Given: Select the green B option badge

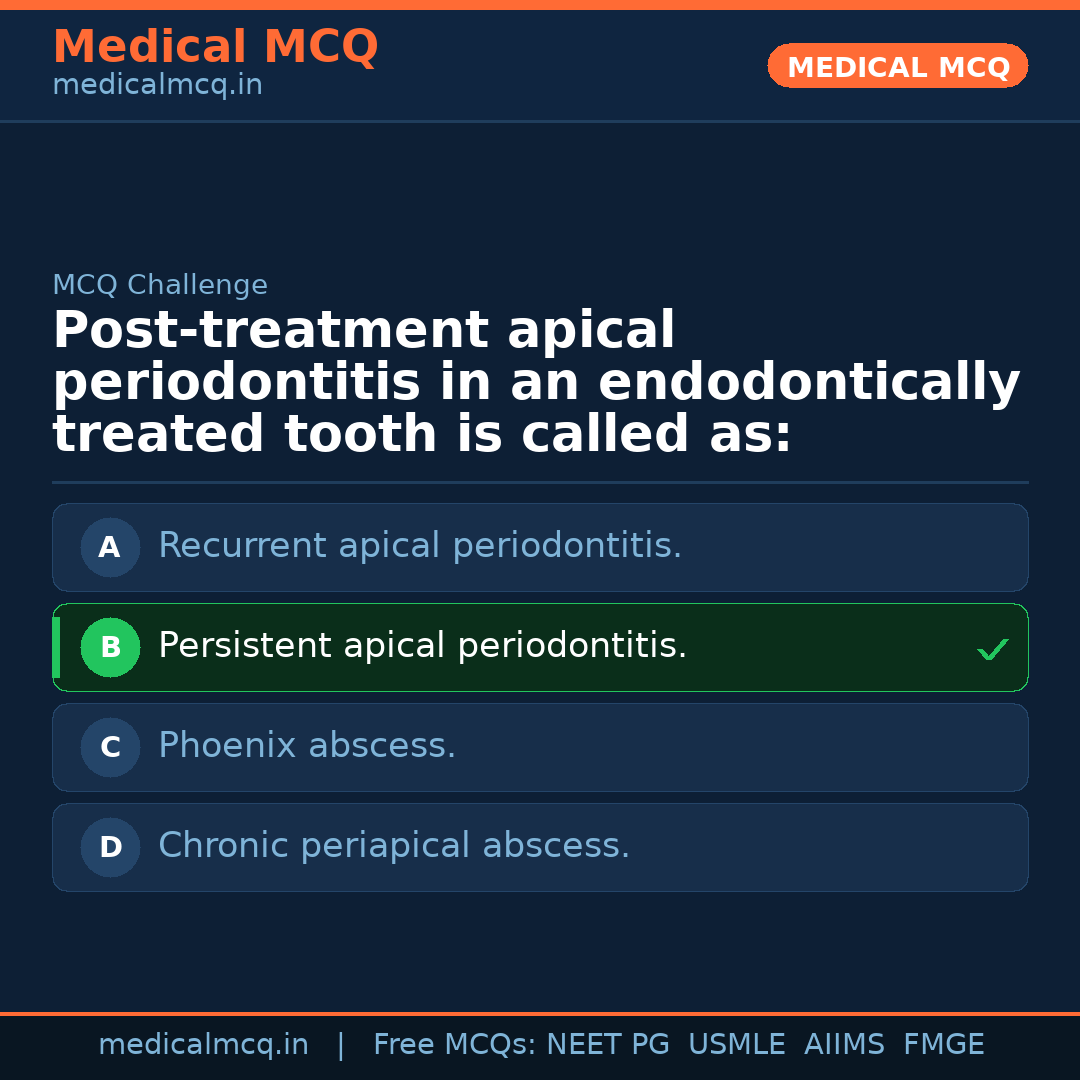Looking at the screenshot, I should (x=110, y=647).
